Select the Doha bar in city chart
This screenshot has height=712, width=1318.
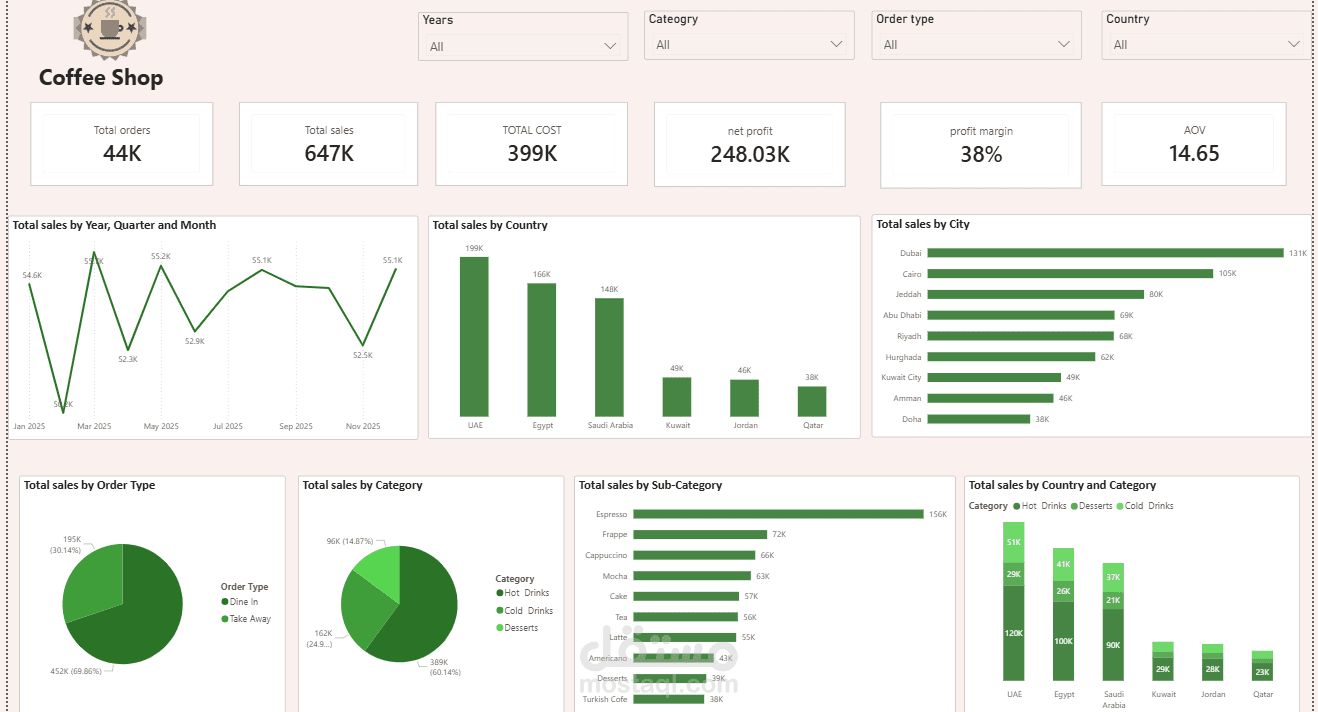point(978,419)
